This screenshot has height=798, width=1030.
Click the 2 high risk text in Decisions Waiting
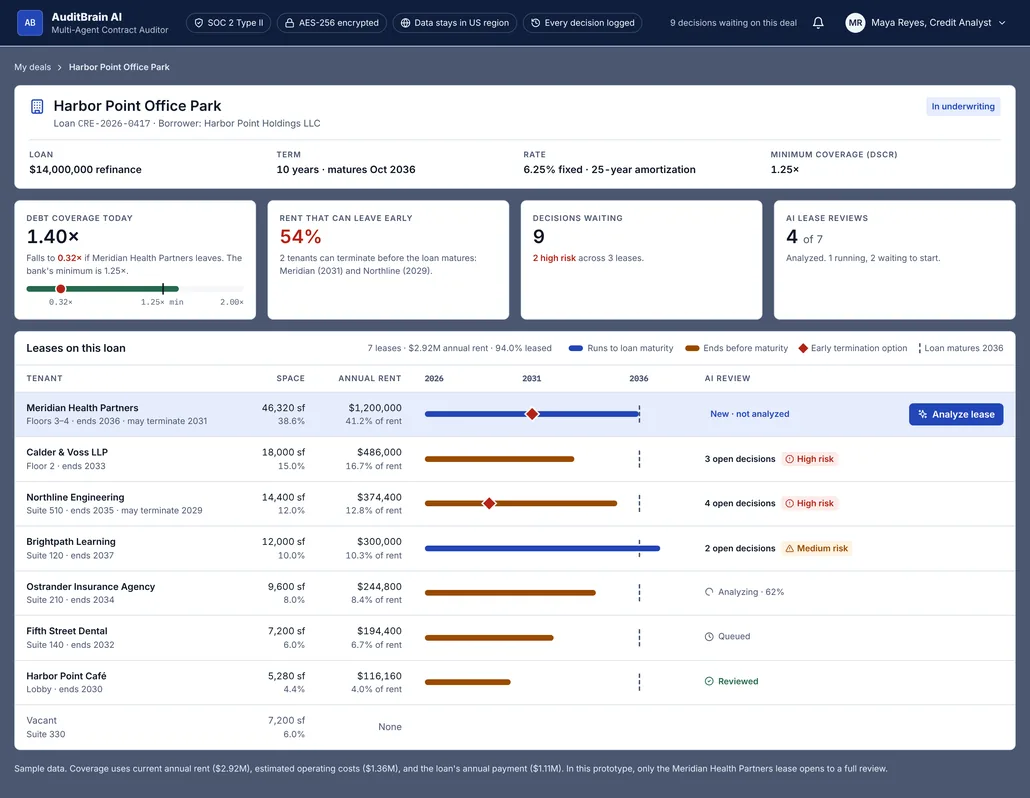[554, 258]
